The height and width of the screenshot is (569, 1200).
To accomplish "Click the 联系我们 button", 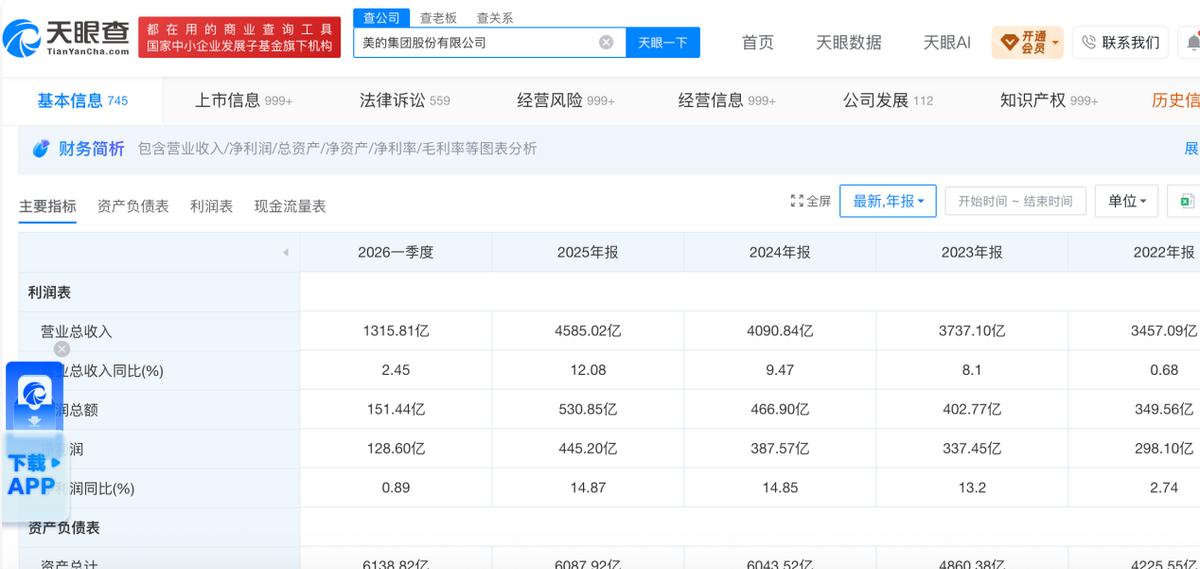I will tap(1122, 42).
